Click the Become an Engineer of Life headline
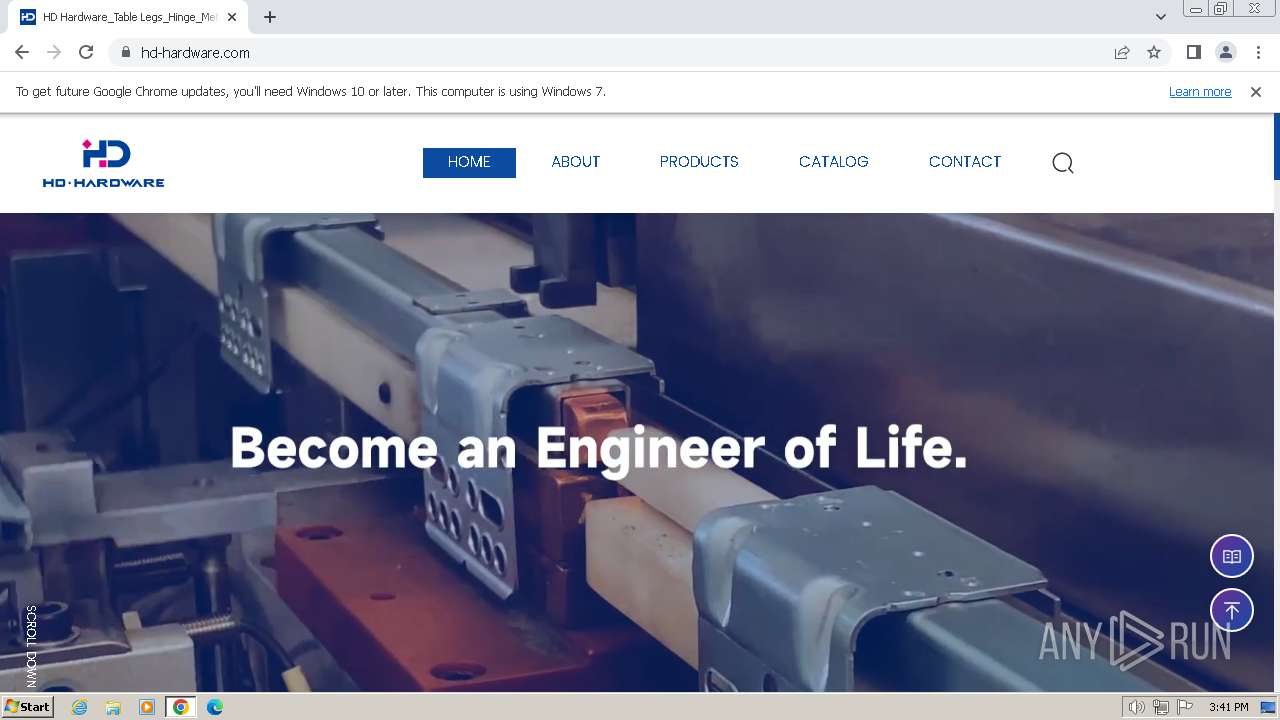Image resolution: width=1280 pixels, height=720 pixels. pyautogui.click(x=599, y=448)
